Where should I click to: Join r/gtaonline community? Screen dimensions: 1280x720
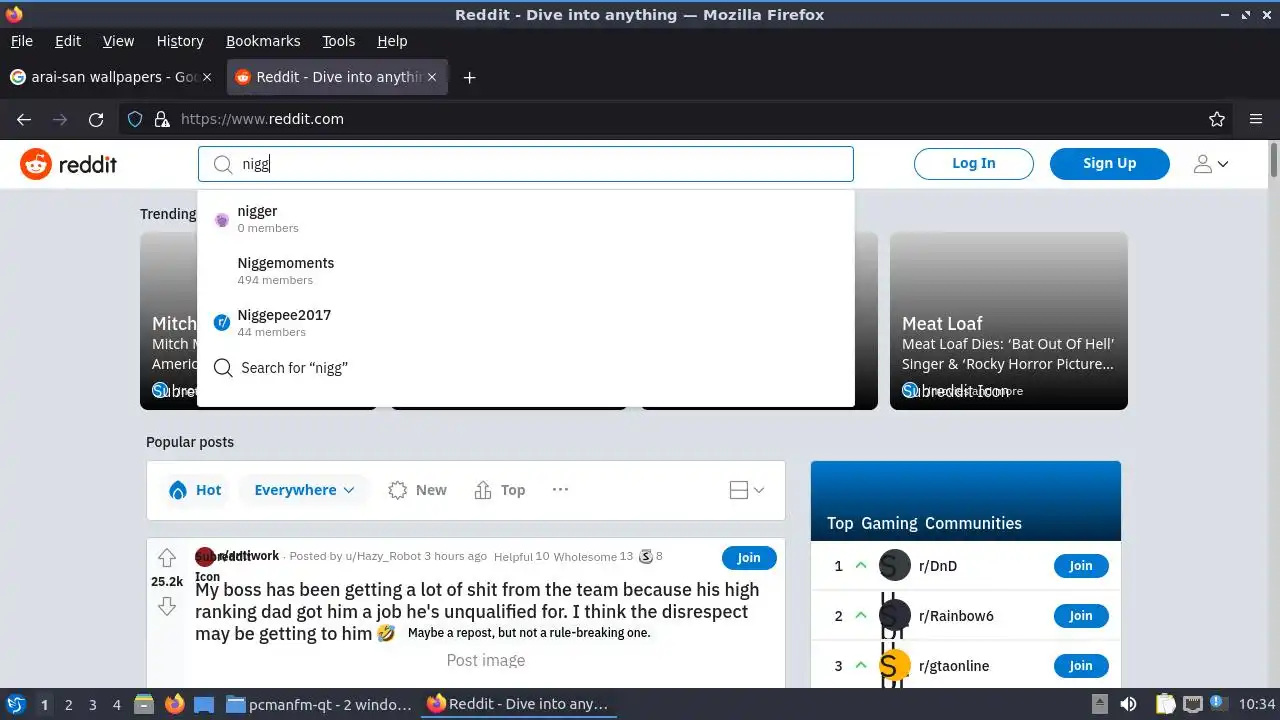pos(1081,666)
